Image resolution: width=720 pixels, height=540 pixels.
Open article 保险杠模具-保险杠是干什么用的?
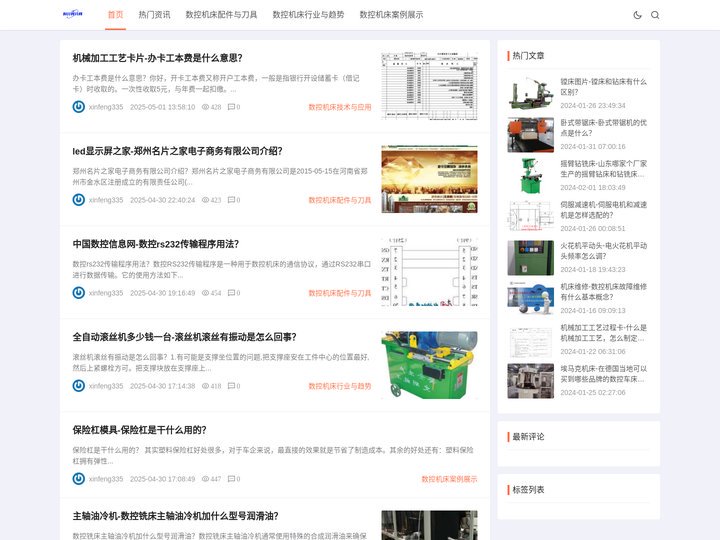pos(140,430)
